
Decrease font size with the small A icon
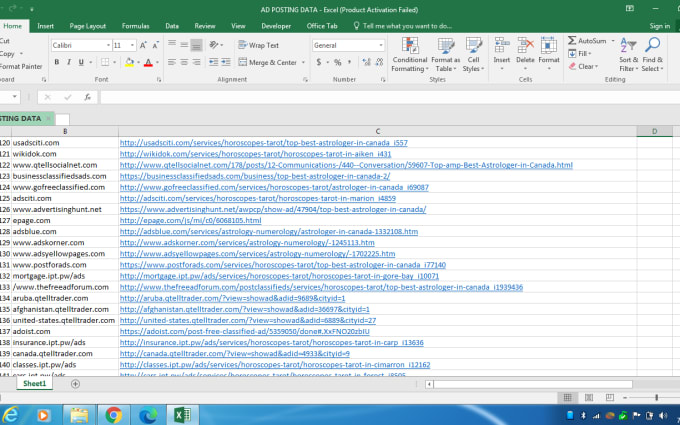pos(156,45)
